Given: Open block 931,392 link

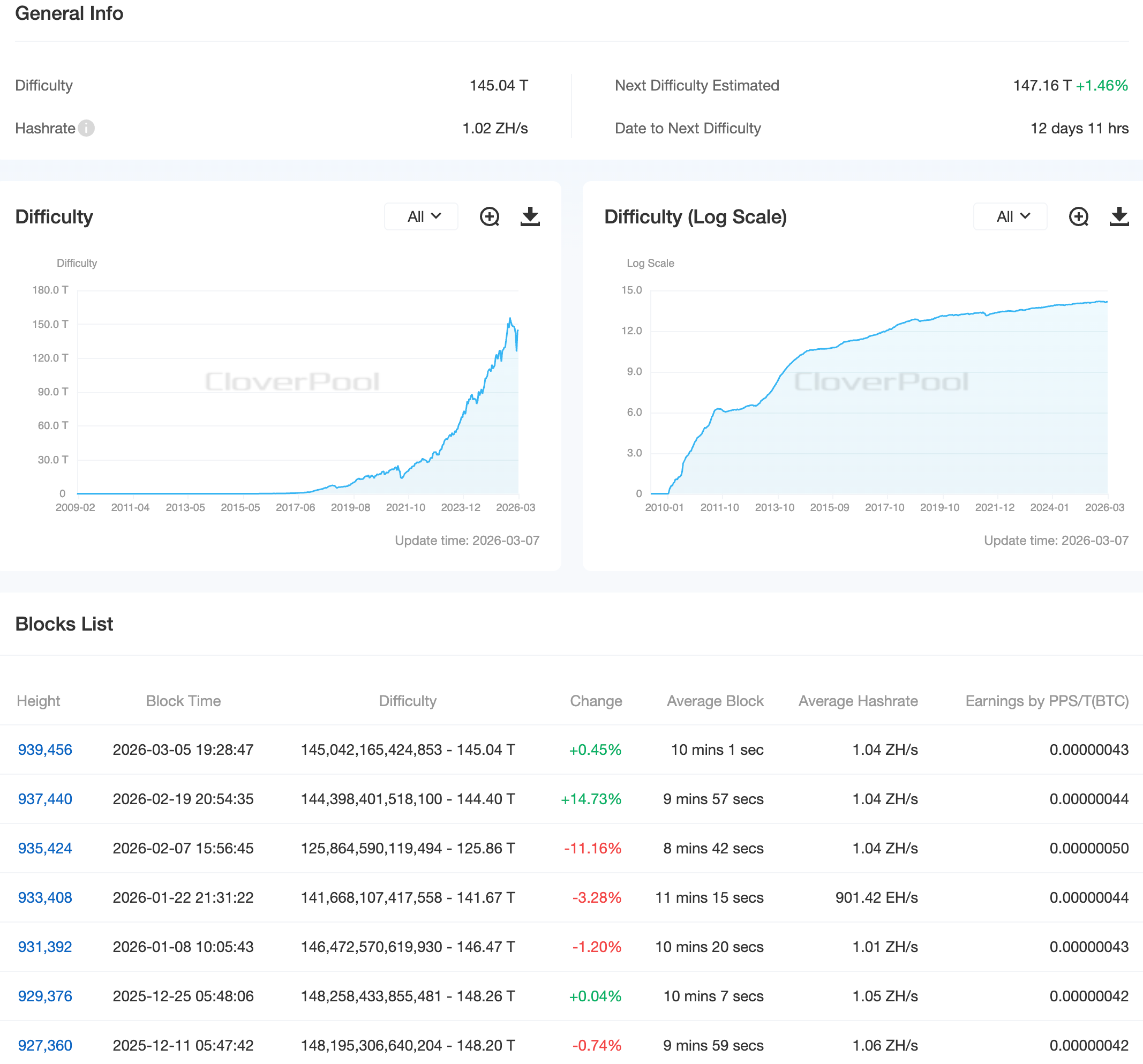Looking at the screenshot, I should pyautogui.click(x=45, y=947).
